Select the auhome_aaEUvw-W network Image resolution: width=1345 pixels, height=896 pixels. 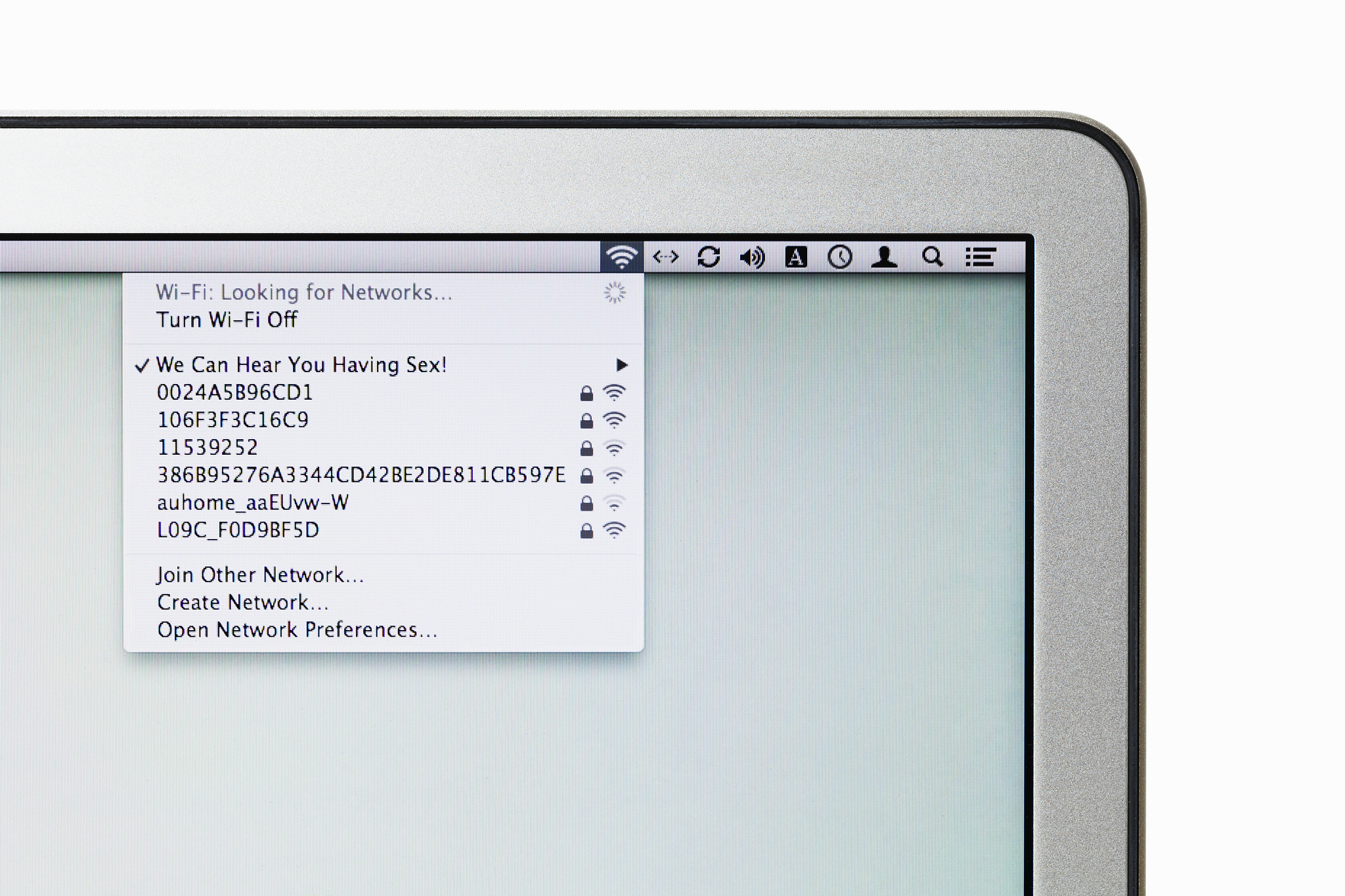(253, 503)
